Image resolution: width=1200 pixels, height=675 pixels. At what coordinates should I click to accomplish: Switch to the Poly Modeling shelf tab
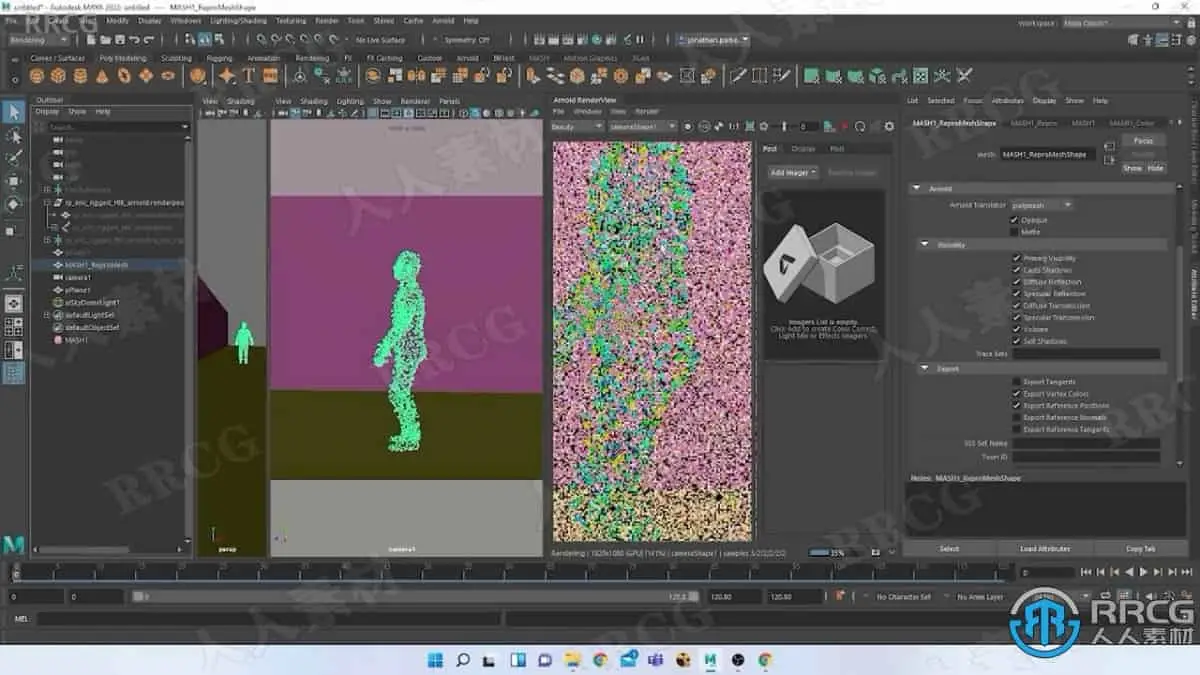(x=122, y=58)
